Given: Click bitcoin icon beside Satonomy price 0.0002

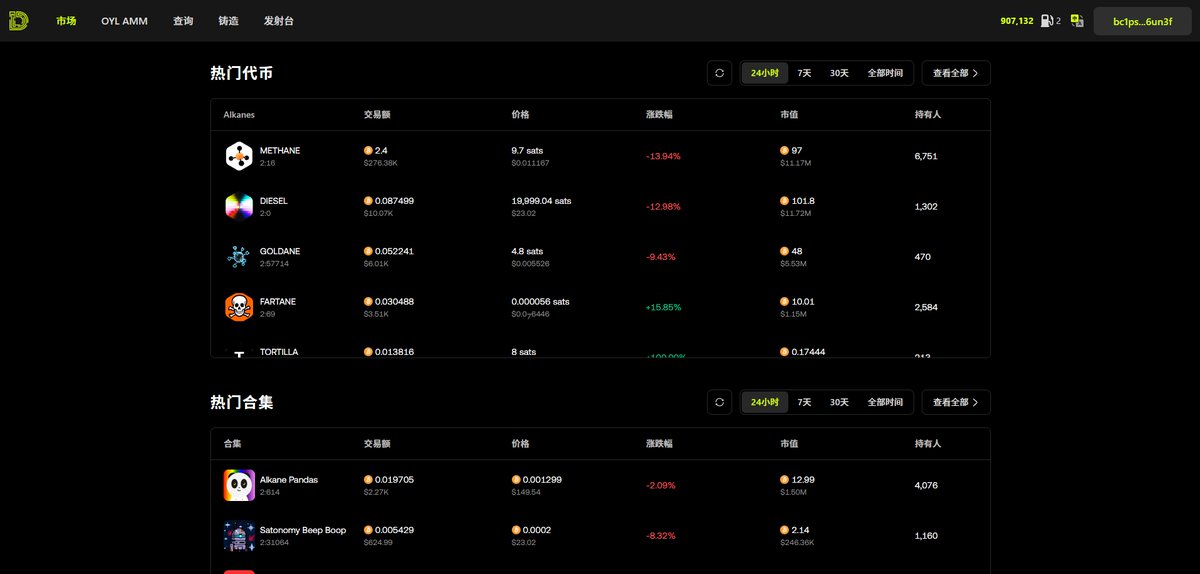Looking at the screenshot, I should point(516,530).
